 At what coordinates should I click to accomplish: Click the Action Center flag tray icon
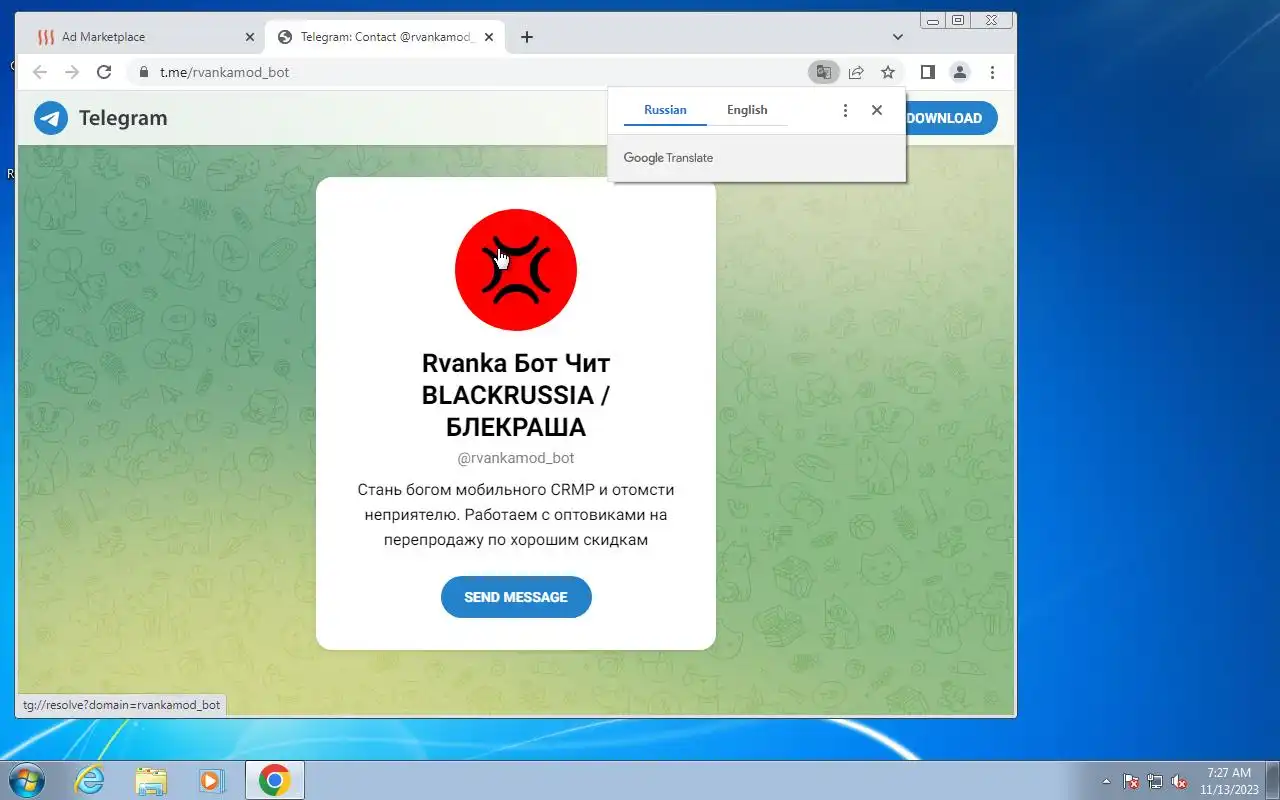click(x=1131, y=781)
